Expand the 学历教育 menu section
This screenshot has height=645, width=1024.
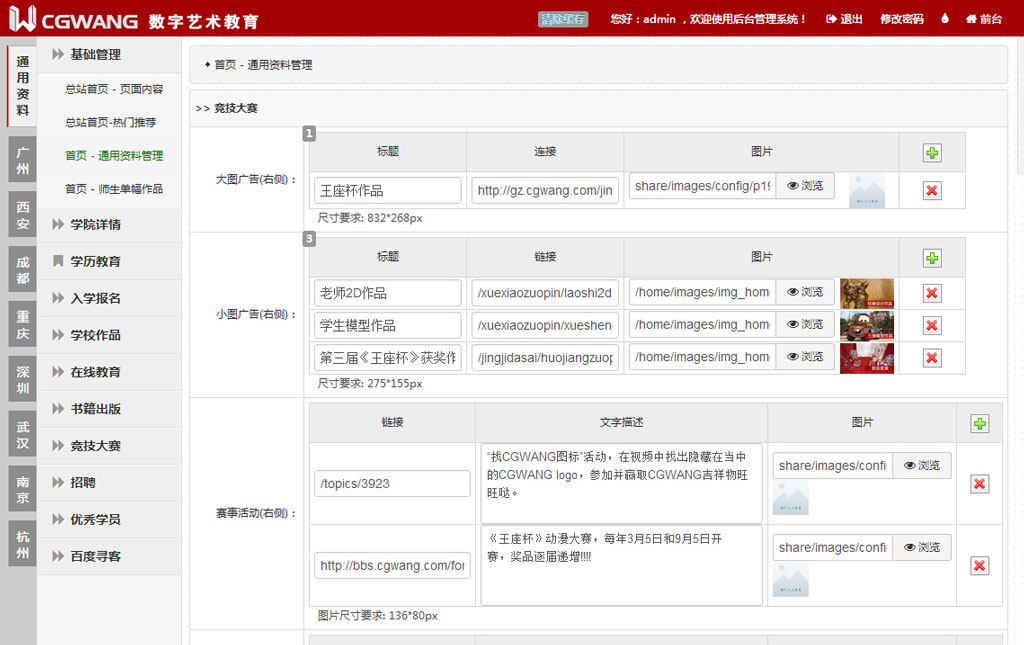108,262
